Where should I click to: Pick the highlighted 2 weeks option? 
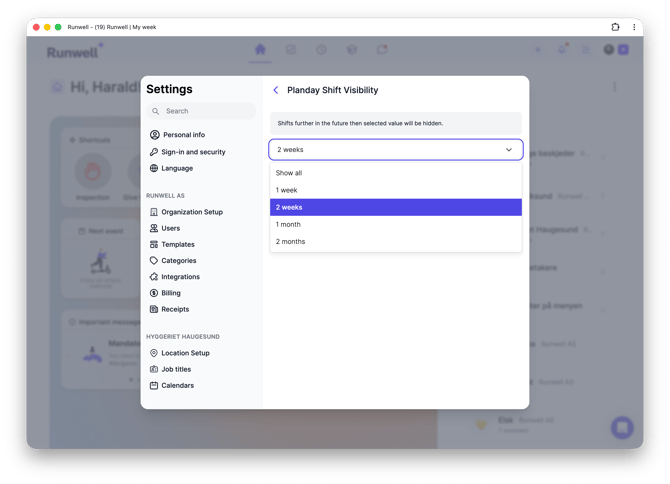[x=396, y=207]
